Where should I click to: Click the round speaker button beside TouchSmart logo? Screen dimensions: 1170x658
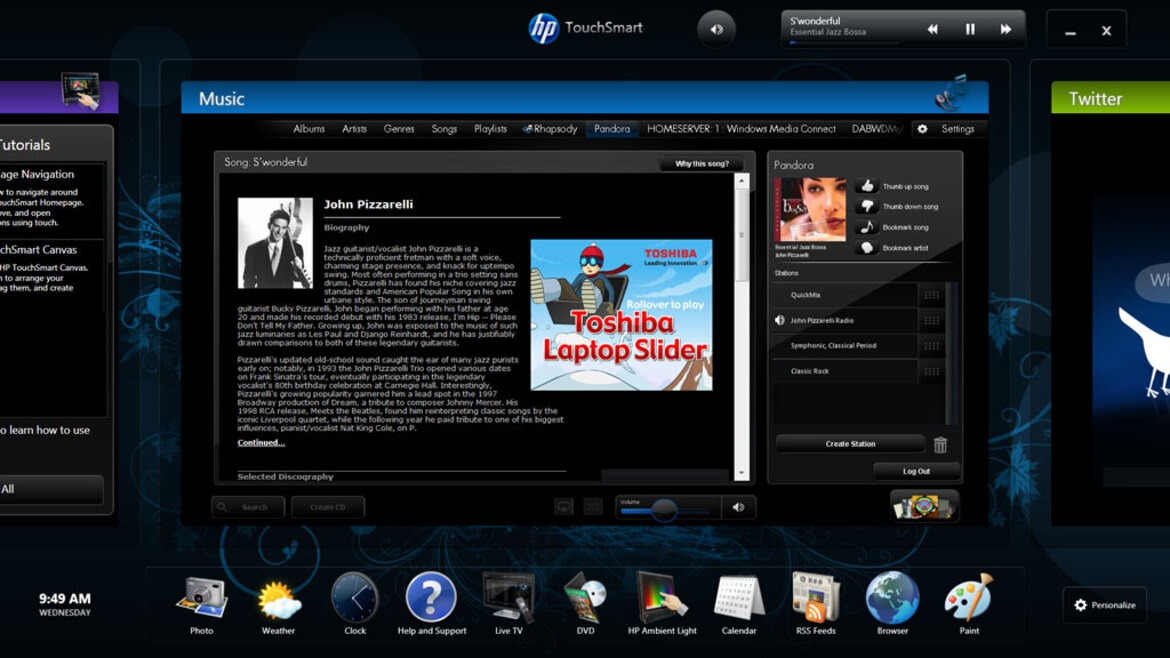(x=716, y=30)
